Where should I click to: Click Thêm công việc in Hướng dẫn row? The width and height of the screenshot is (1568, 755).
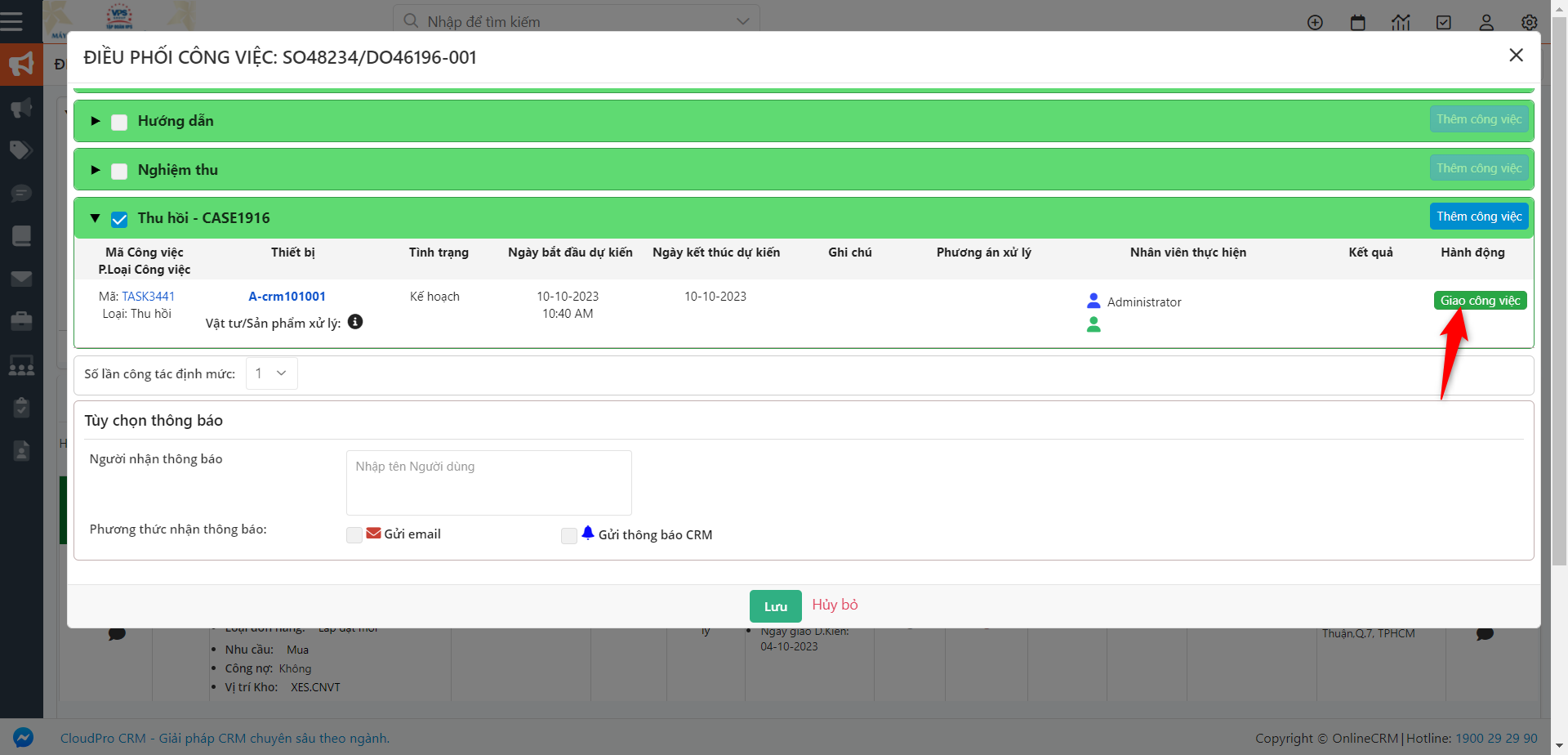1479,119
